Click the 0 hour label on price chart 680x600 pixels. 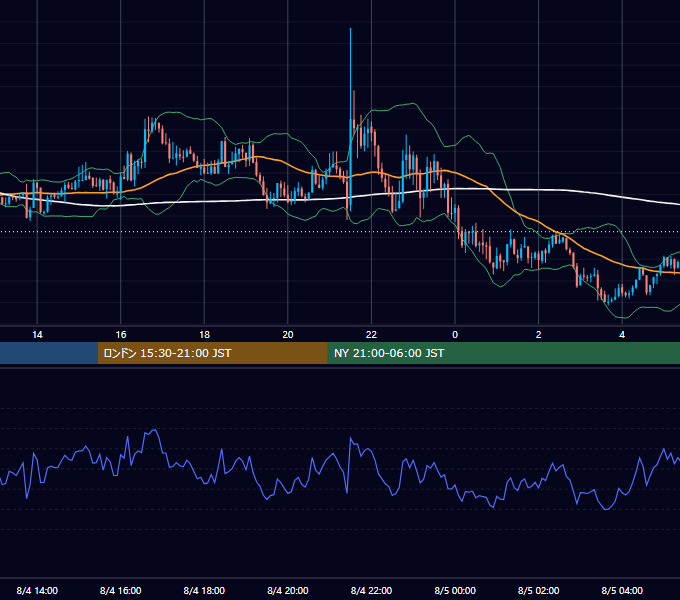point(455,335)
